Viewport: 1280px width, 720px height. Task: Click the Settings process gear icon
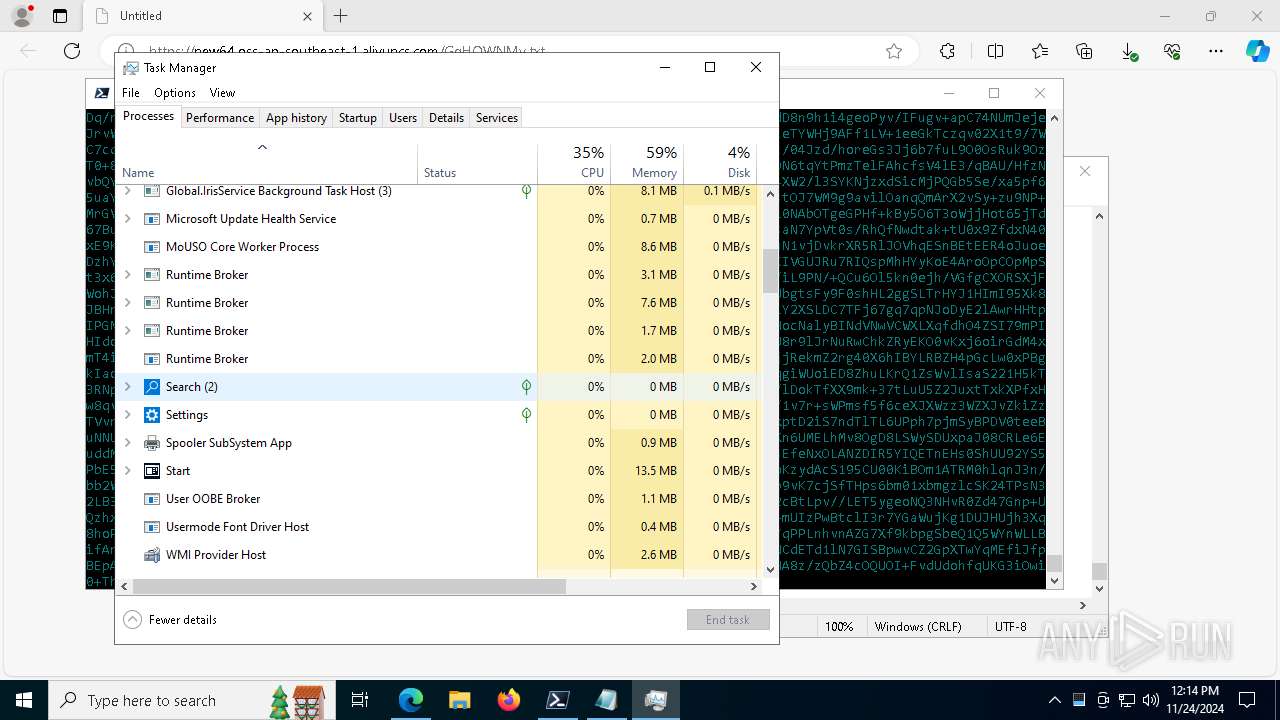click(152, 415)
